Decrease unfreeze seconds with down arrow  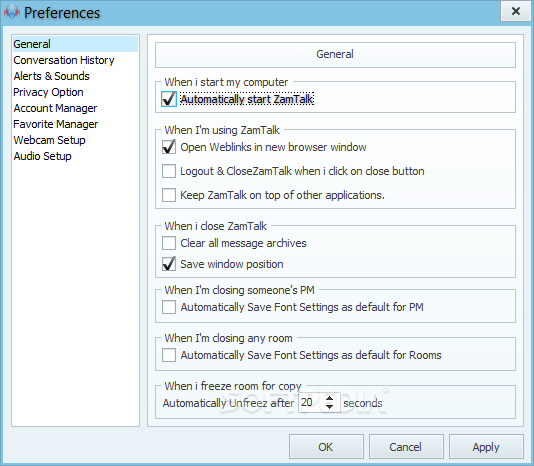329,407
